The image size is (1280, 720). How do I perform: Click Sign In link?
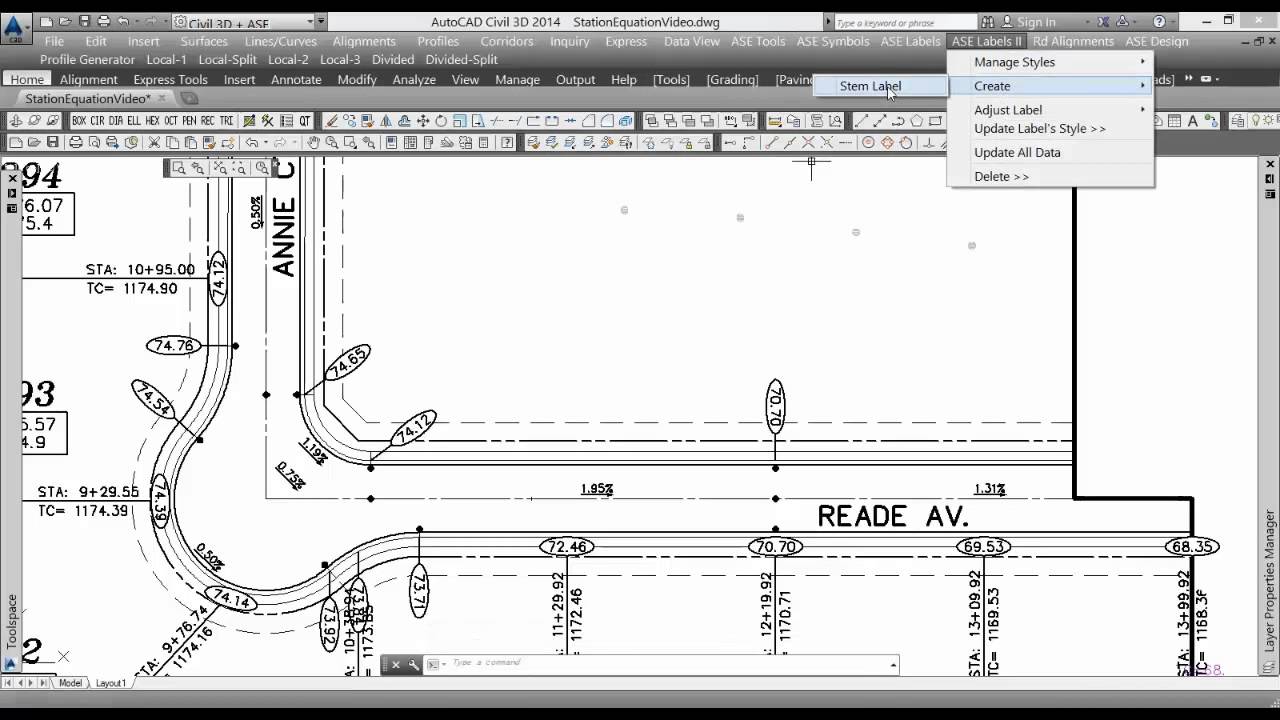1037,22
